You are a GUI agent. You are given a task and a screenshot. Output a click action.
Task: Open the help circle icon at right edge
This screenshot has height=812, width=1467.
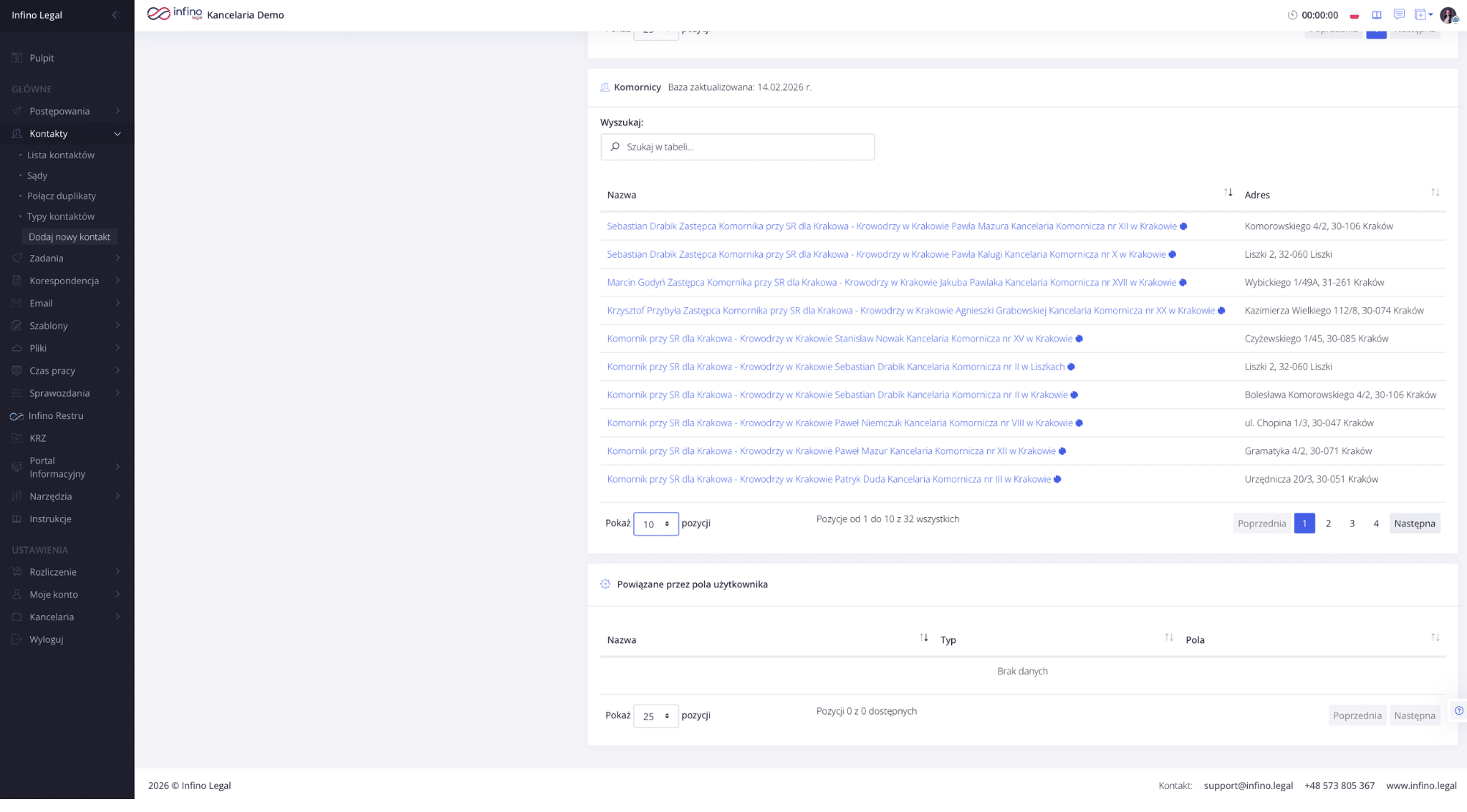pos(1459,711)
